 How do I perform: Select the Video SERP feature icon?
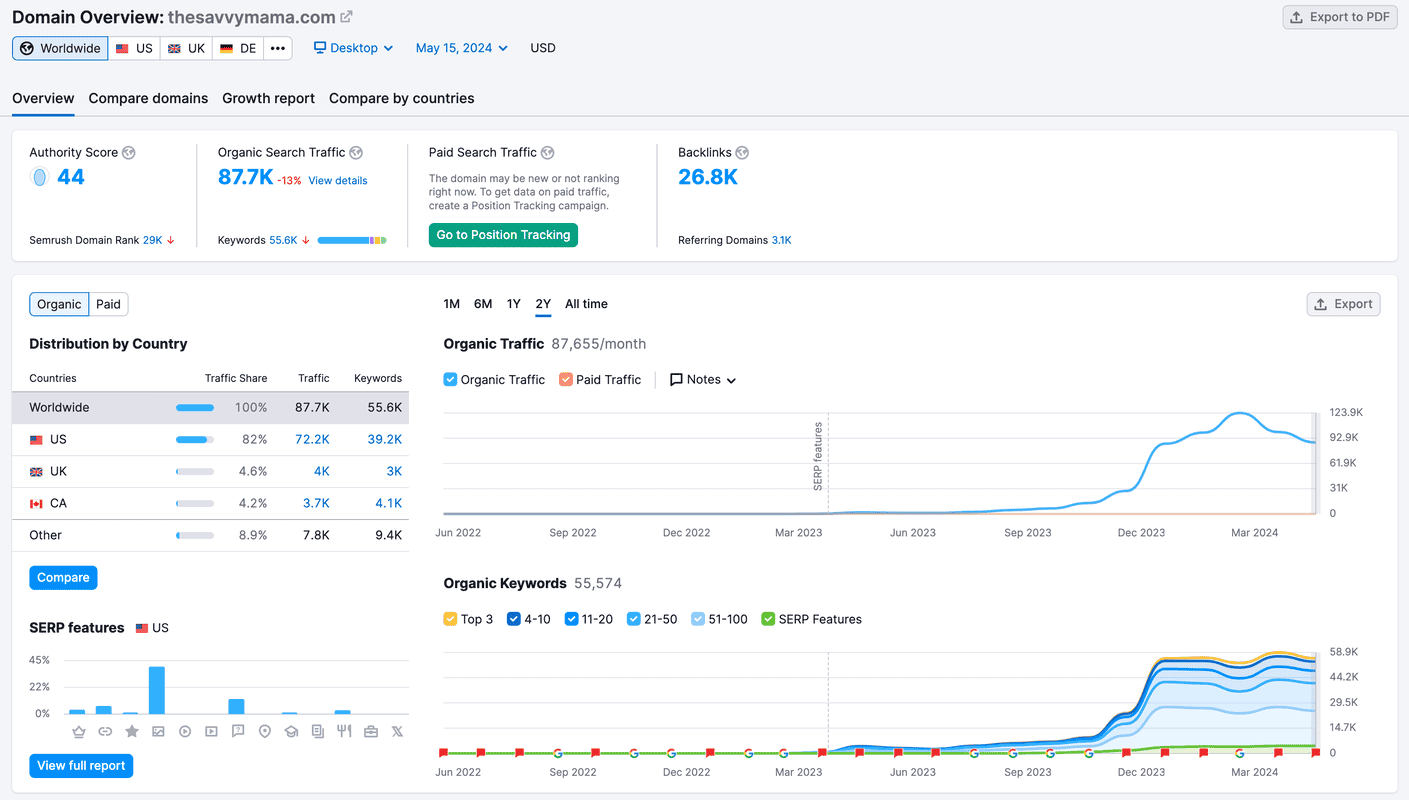185,731
